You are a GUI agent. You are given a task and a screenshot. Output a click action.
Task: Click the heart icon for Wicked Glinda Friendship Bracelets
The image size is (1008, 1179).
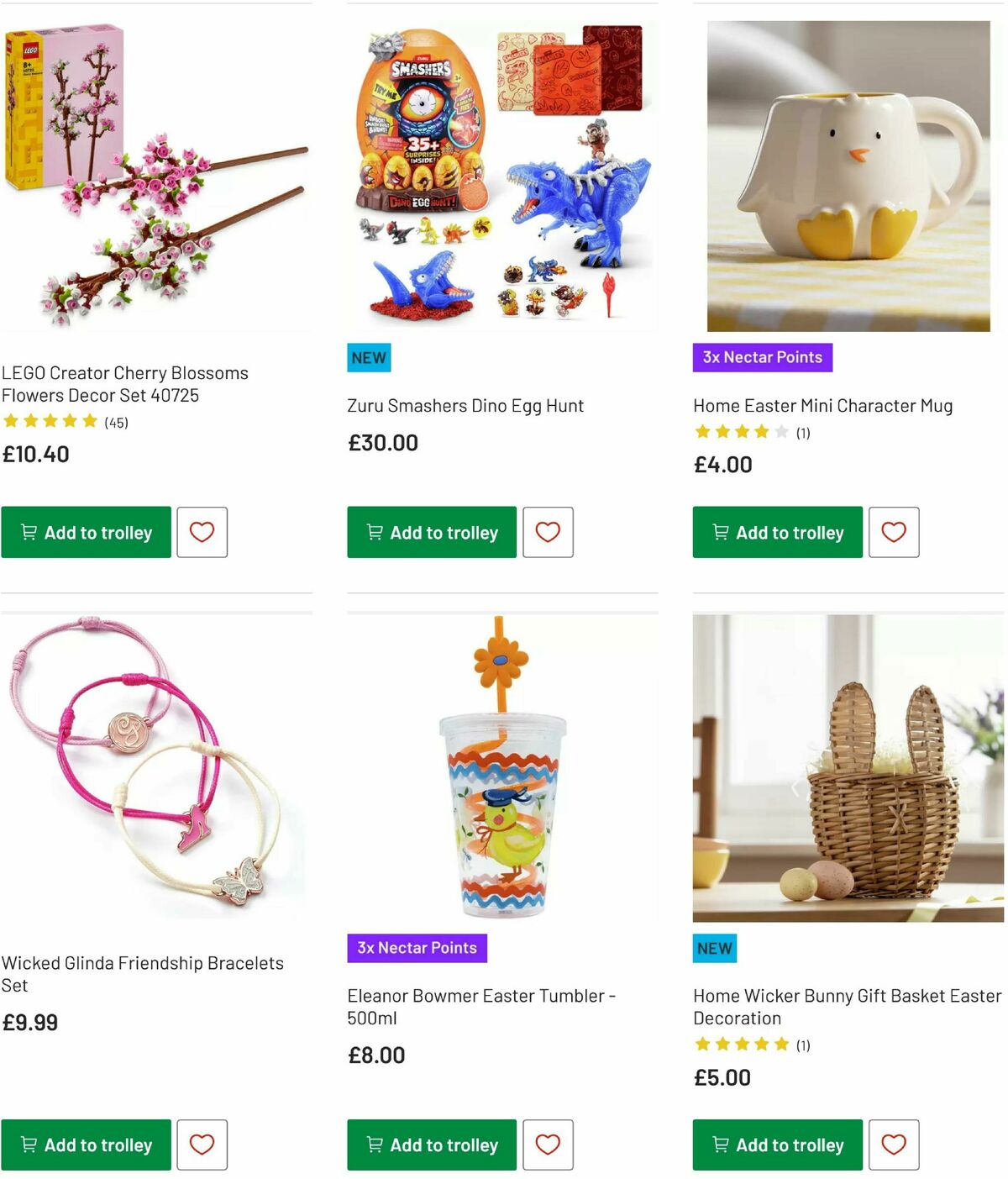(x=202, y=1145)
